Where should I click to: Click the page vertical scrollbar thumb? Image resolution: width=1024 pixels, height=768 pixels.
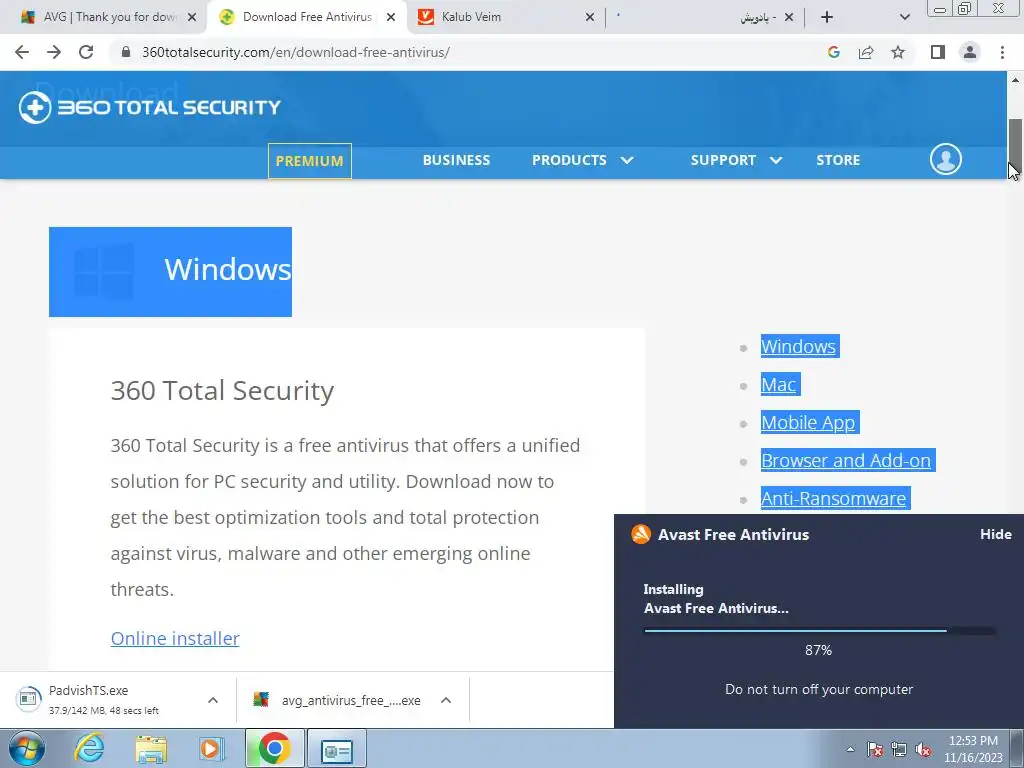(x=1015, y=144)
